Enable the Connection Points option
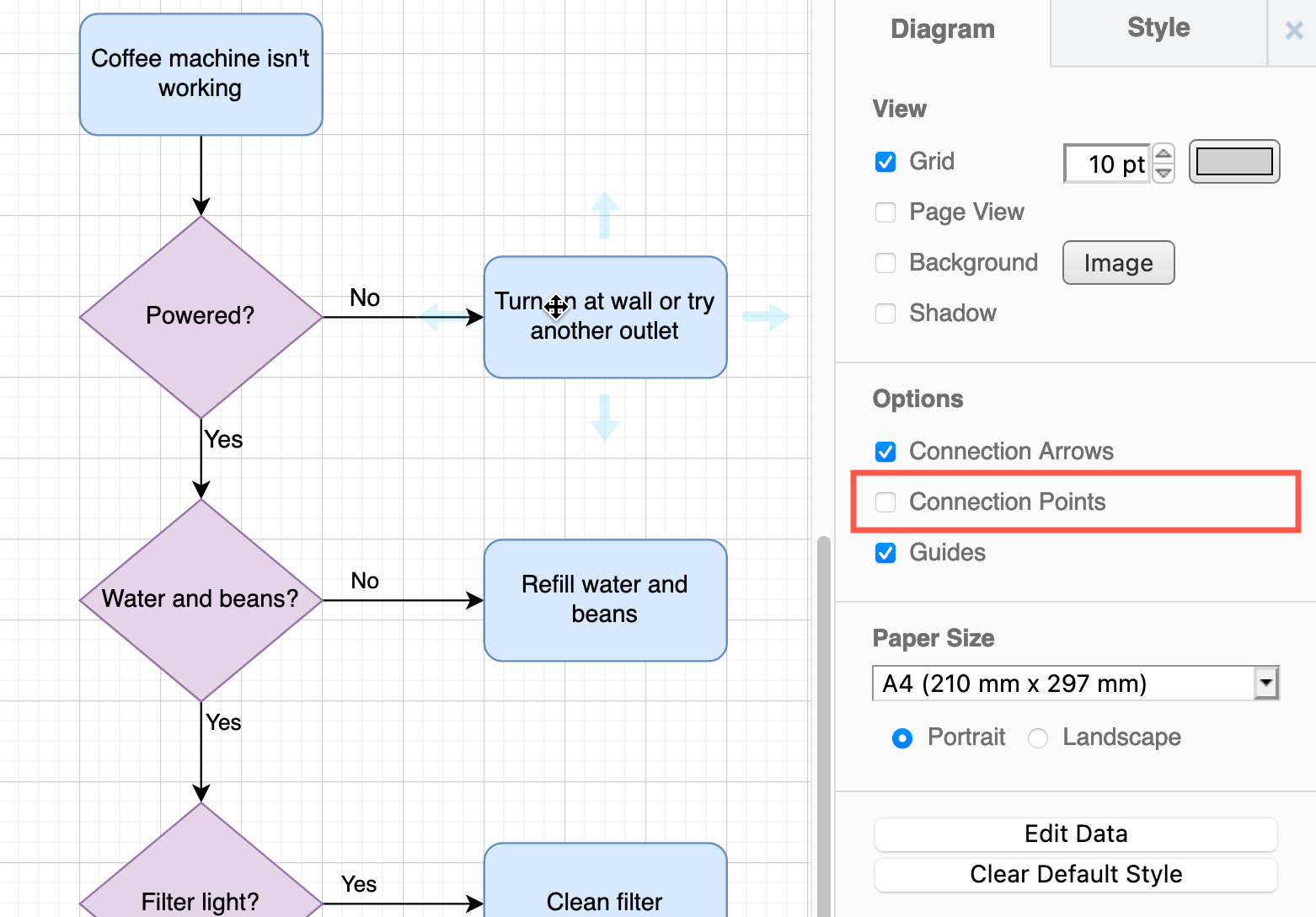1316x917 pixels. point(885,501)
